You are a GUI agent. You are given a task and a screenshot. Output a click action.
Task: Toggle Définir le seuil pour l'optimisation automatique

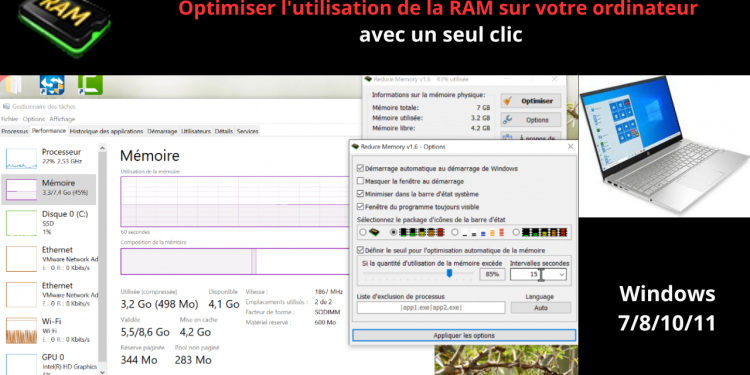click(360, 250)
